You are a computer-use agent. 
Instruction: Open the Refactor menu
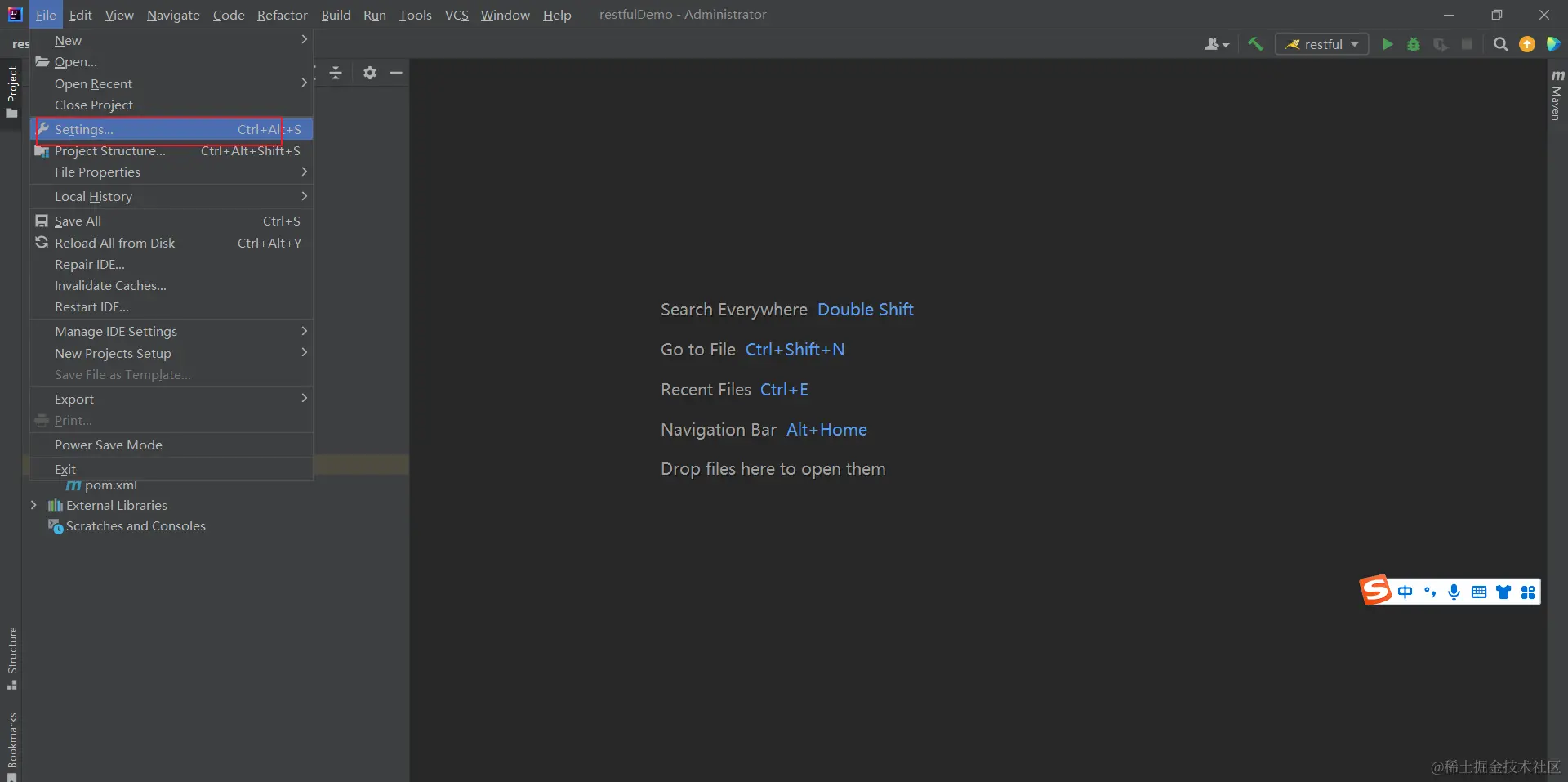point(282,15)
